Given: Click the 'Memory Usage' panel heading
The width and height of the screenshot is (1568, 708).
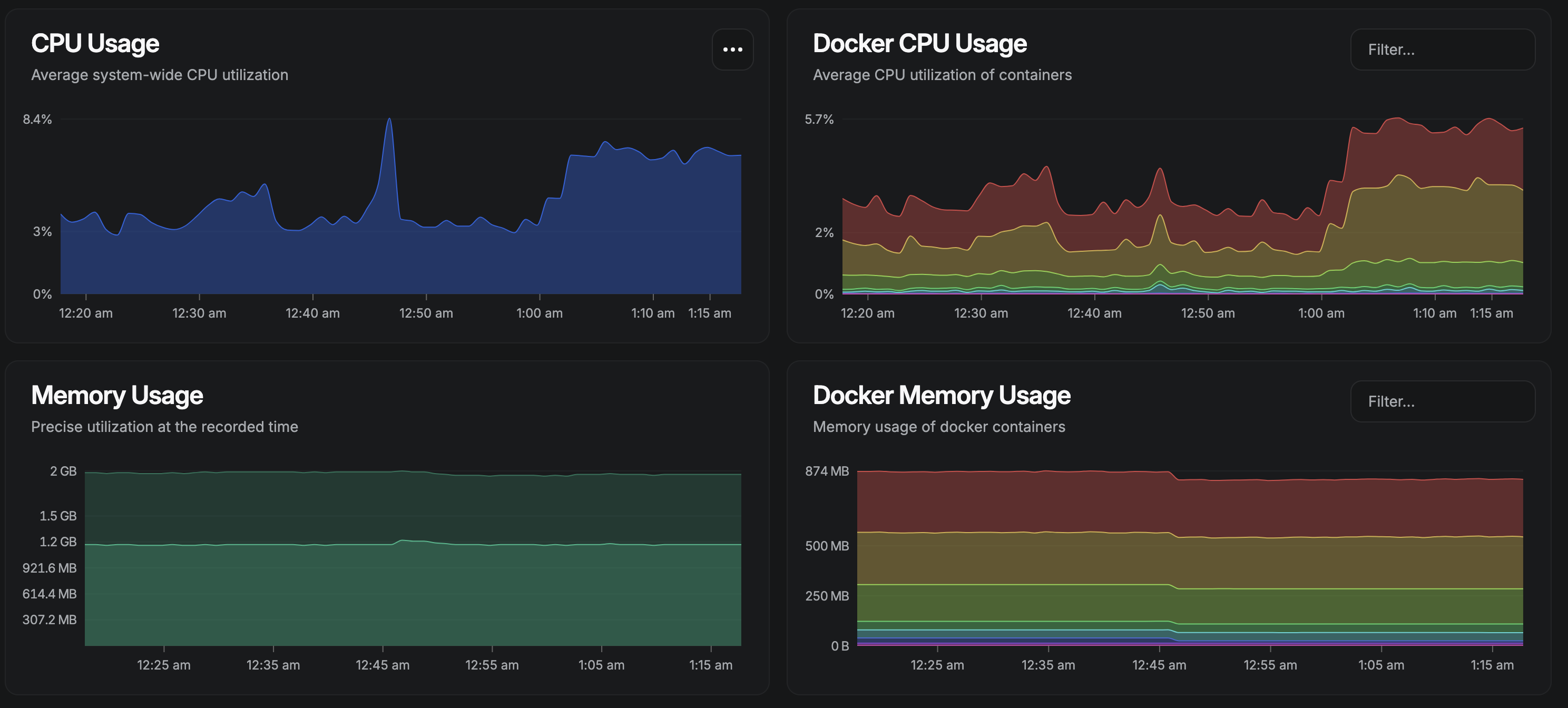Looking at the screenshot, I should [117, 395].
